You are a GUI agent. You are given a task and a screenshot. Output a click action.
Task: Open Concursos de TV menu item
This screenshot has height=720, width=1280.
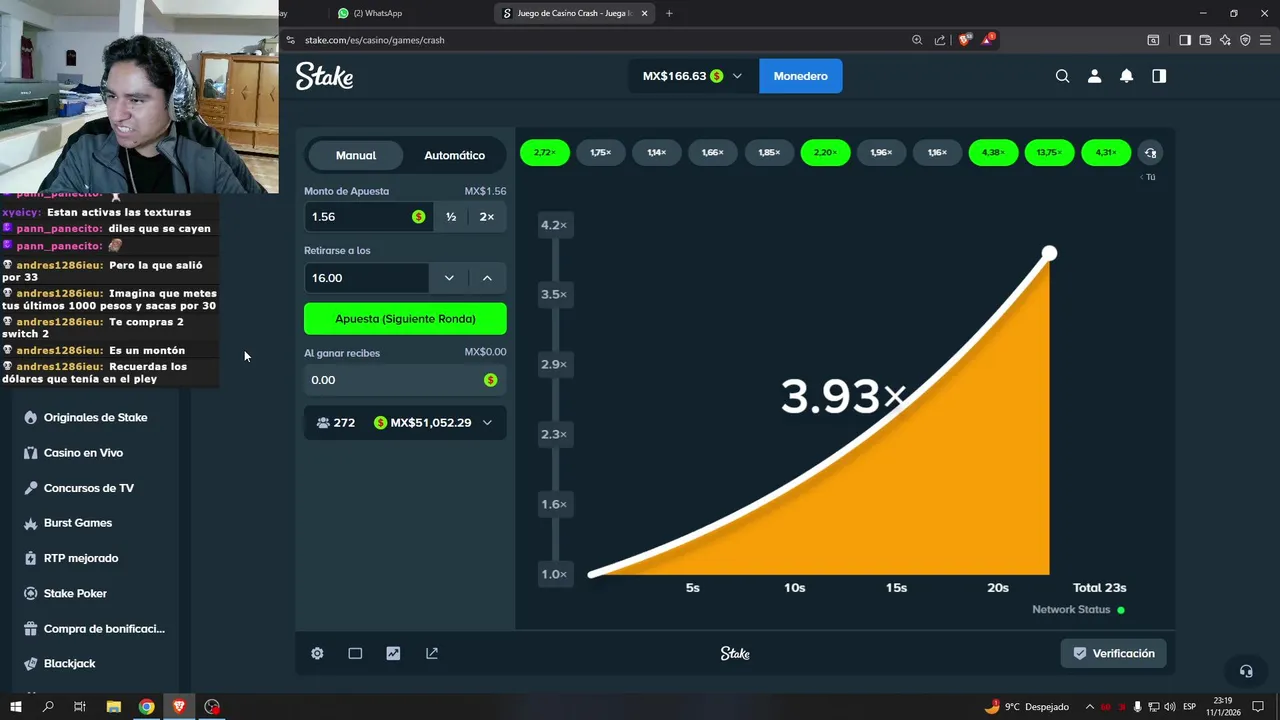pos(88,488)
